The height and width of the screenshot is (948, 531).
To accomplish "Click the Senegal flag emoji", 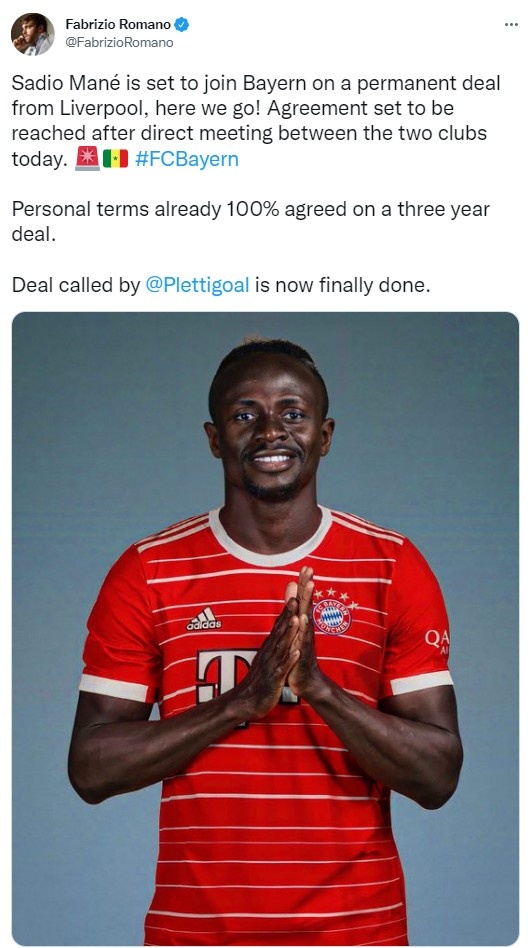I will tap(115, 159).
